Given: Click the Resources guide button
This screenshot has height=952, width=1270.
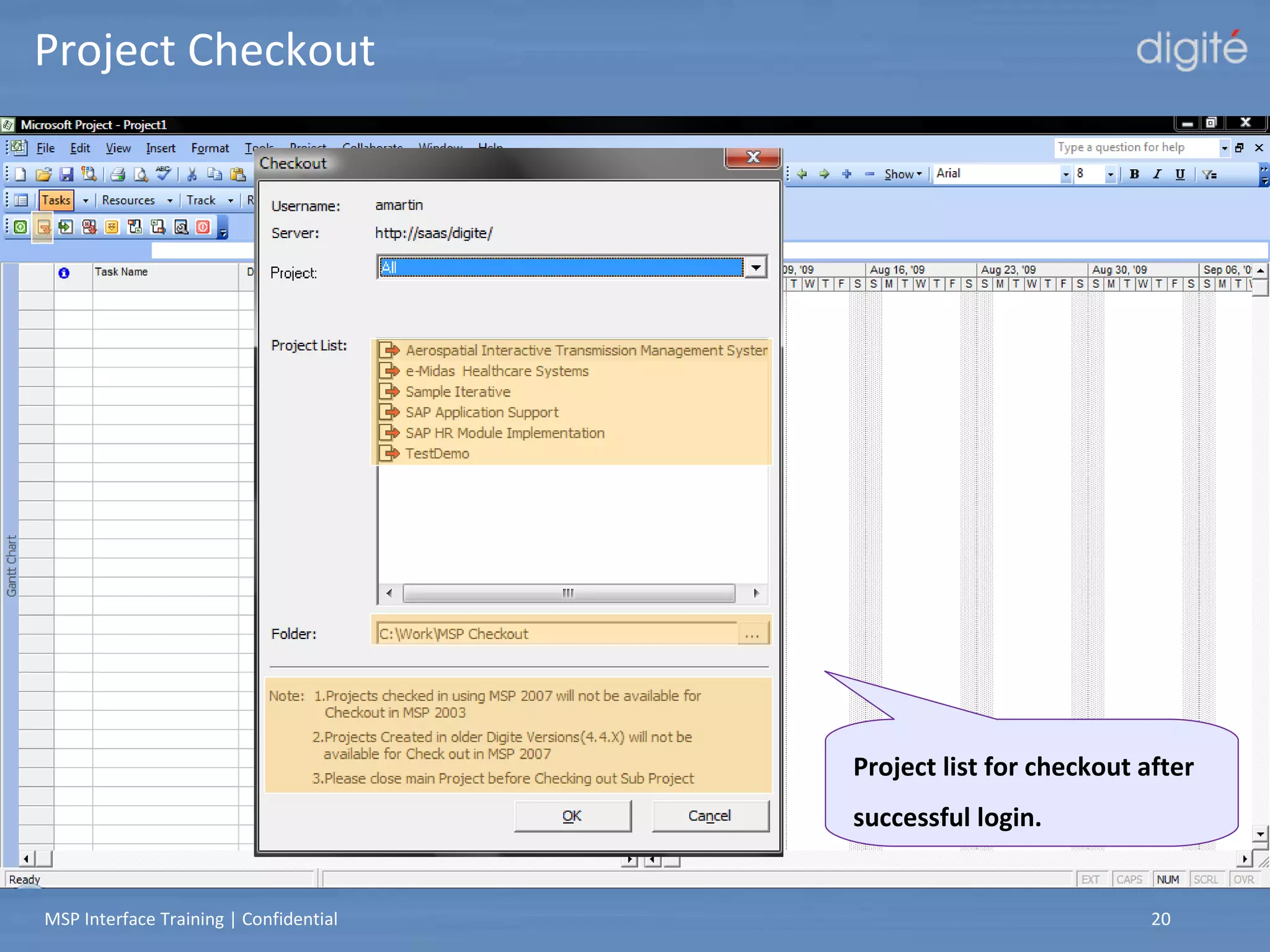Looking at the screenshot, I should 128,200.
